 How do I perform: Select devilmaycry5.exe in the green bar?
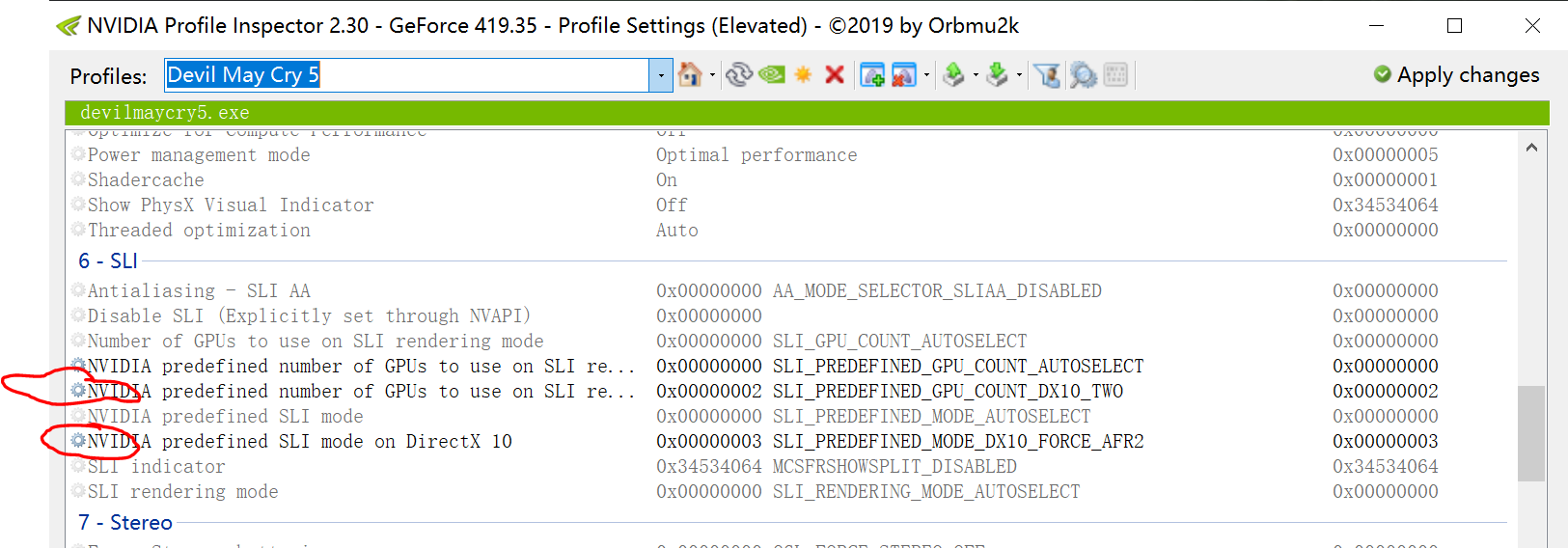tap(165, 113)
